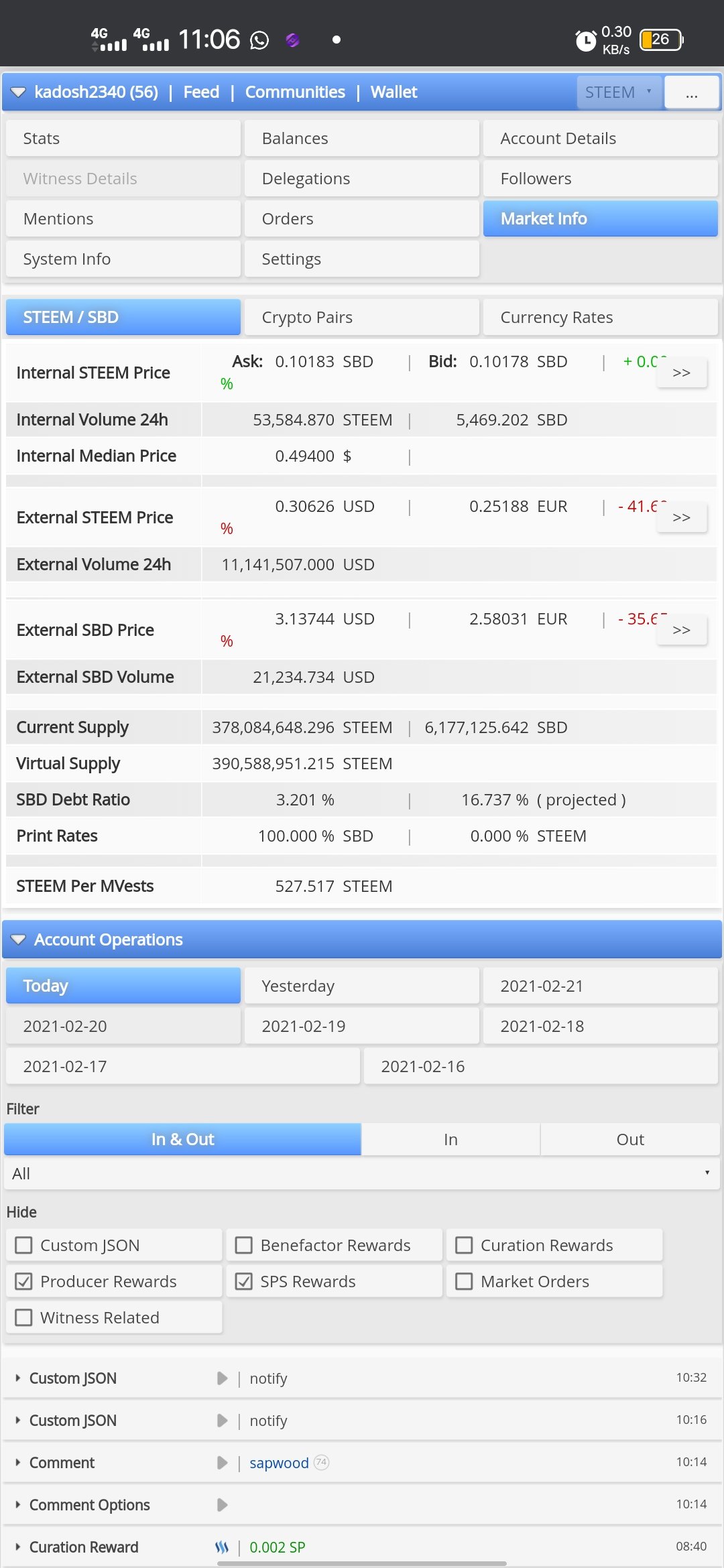Click the kadosh2340 (56) account link
Viewport: 724px width, 1568px height.
[x=96, y=92]
